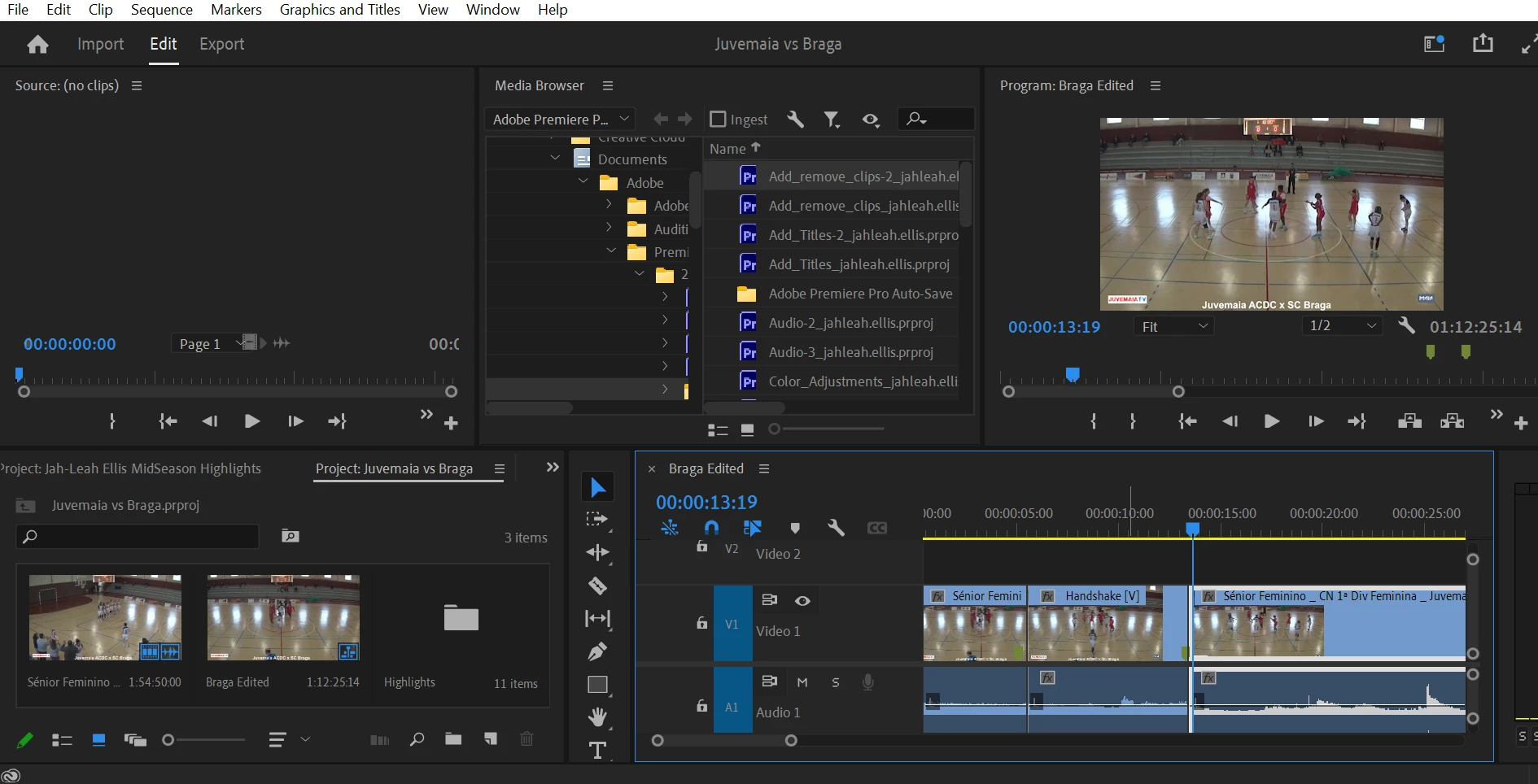
Task: Open the Quick Export share icon
Action: 1483,43
